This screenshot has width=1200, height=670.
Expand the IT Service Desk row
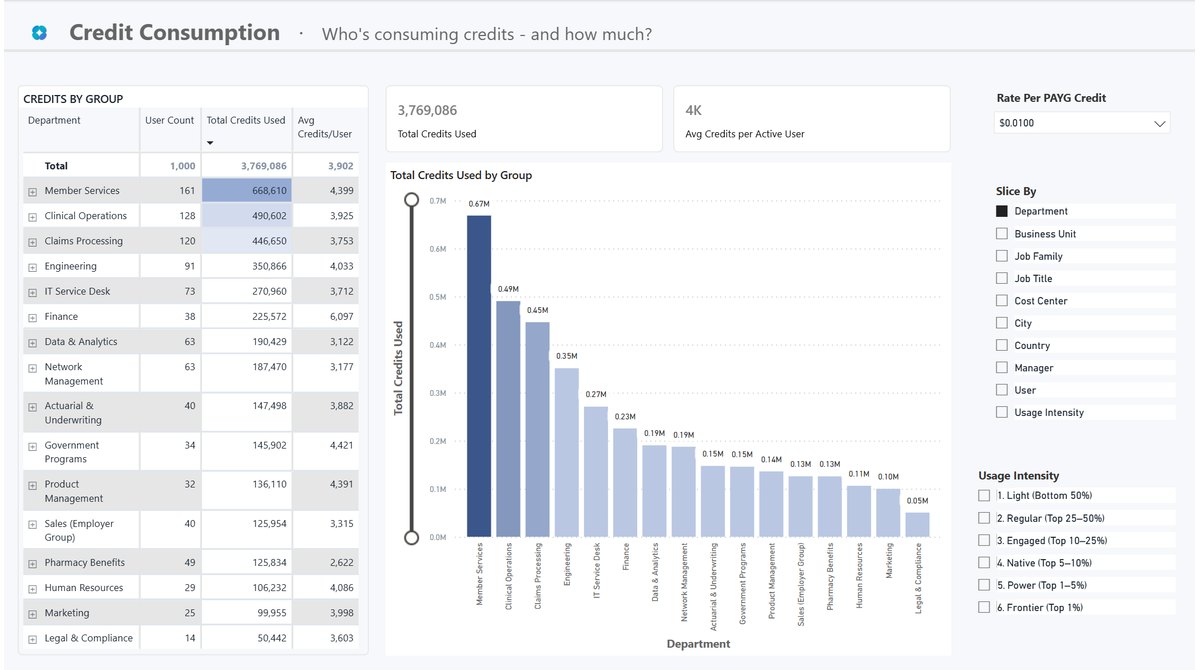click(x=32, y=292)
